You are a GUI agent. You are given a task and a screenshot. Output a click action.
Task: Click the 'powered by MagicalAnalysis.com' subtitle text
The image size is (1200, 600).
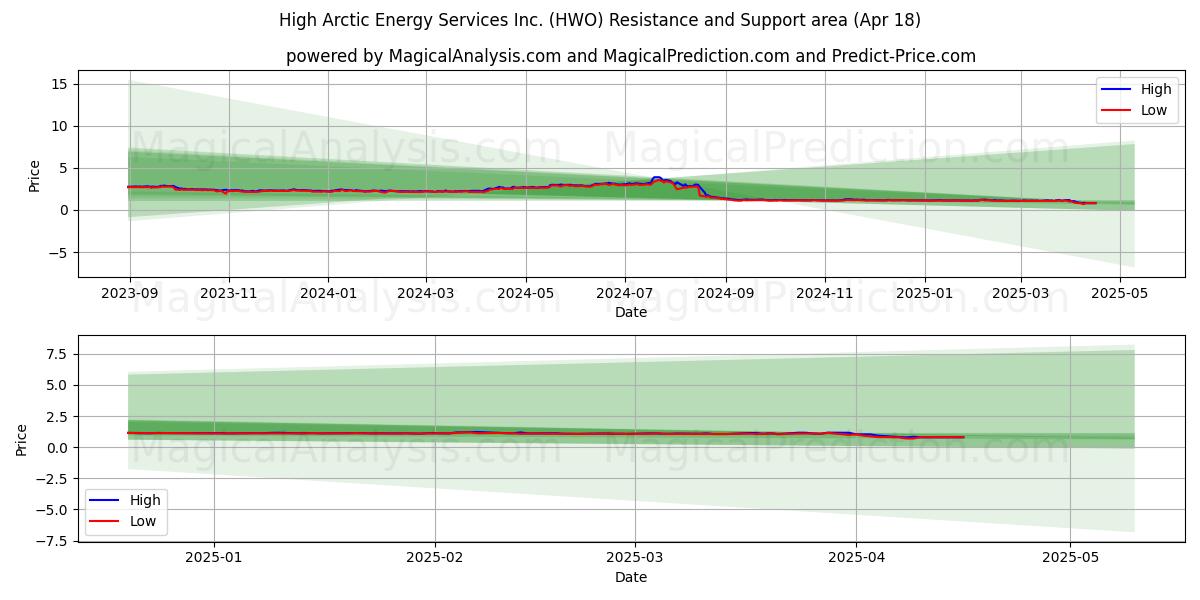(631, 56)
